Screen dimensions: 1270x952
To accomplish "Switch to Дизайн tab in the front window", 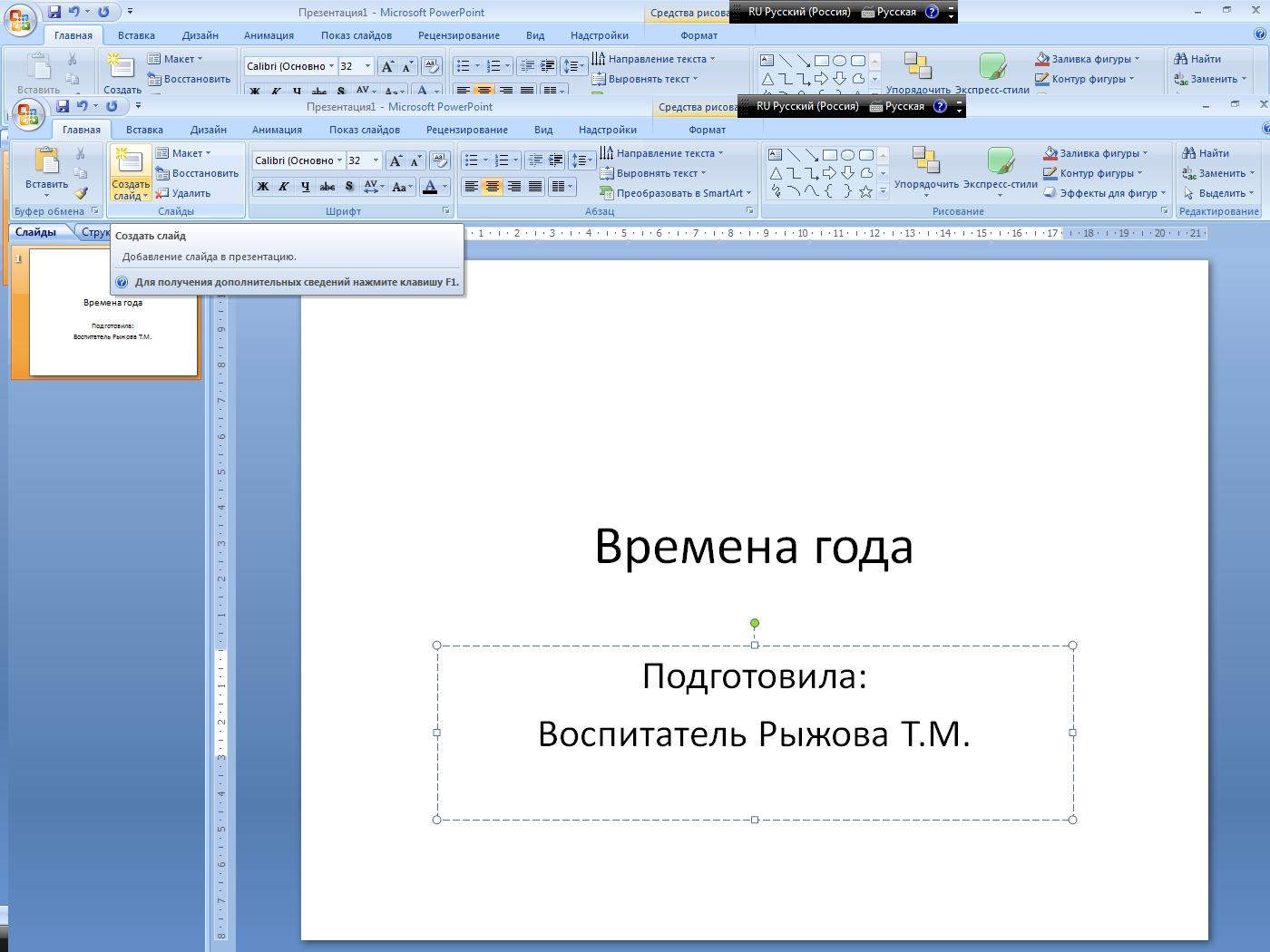I will (x=209, y=130).
